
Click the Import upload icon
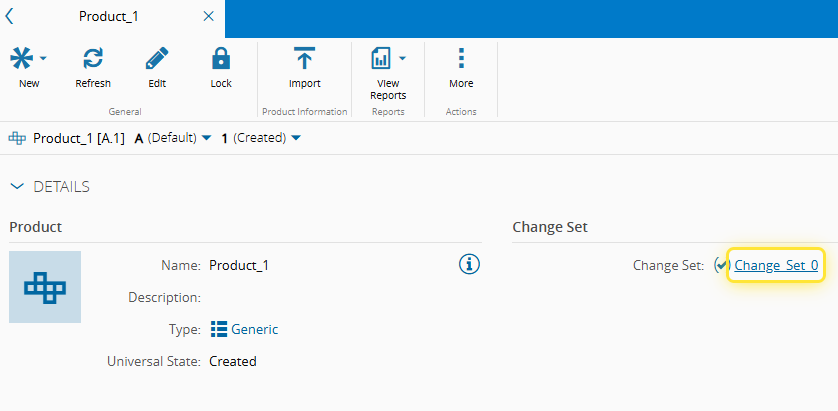point(304,58)
